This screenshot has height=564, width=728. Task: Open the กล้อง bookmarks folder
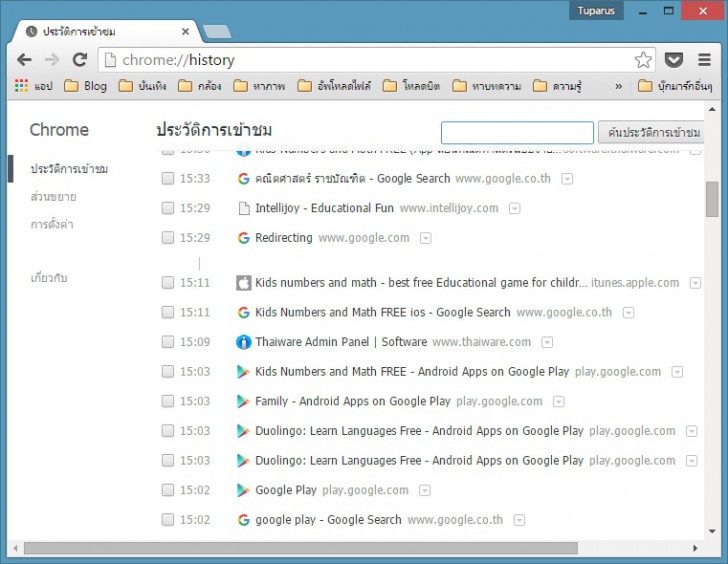[x=200, y=86]
